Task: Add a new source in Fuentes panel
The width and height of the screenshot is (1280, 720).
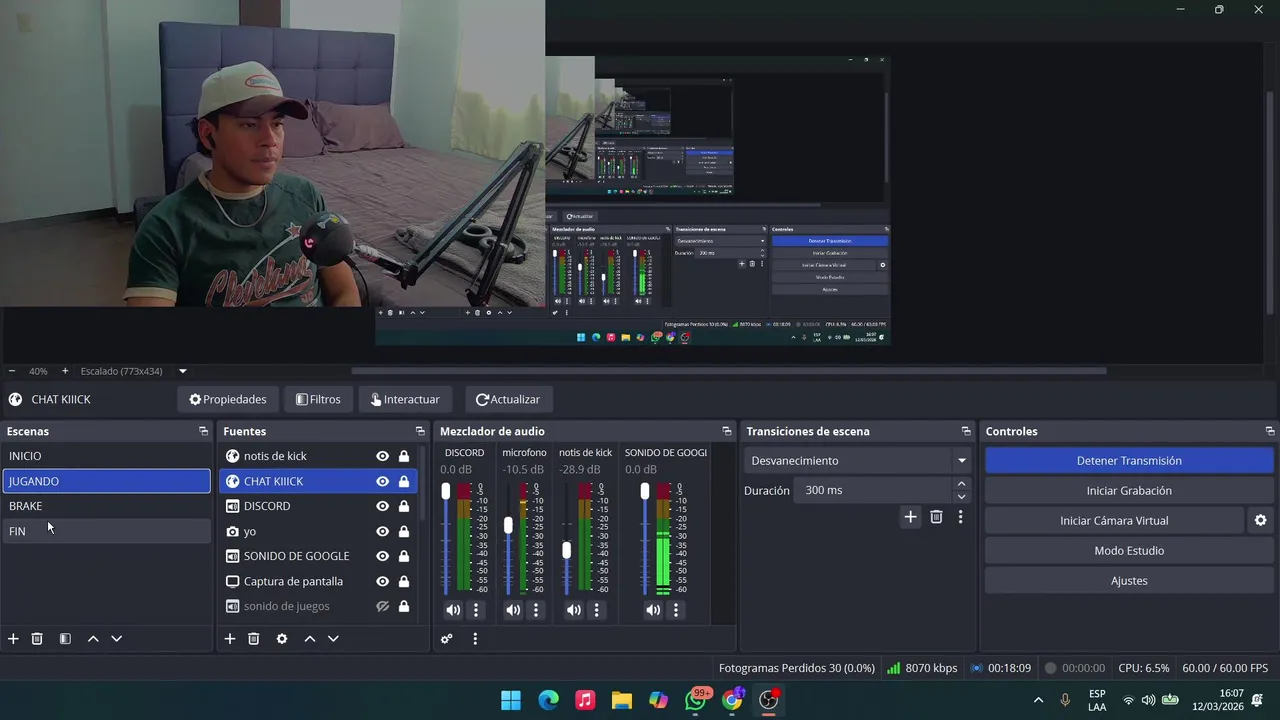Action: pos(230,638)
